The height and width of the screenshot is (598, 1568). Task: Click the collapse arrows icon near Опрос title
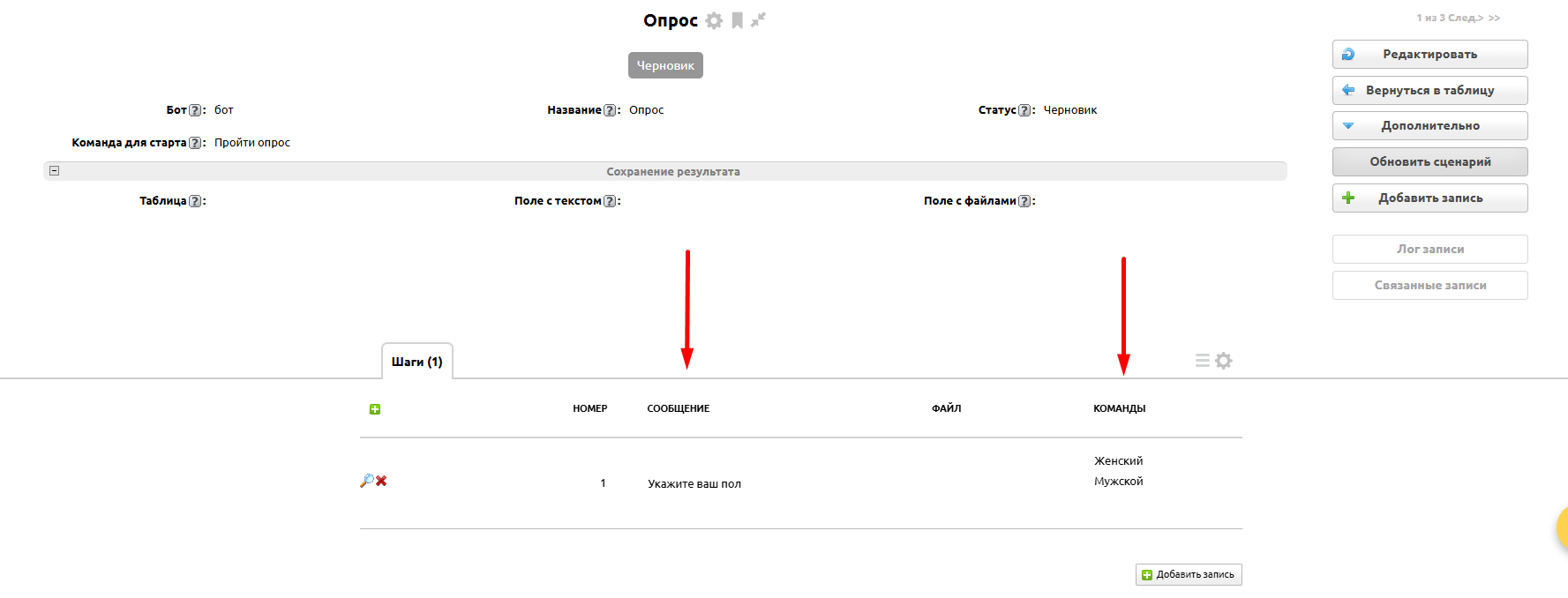[x=758, y=19]
